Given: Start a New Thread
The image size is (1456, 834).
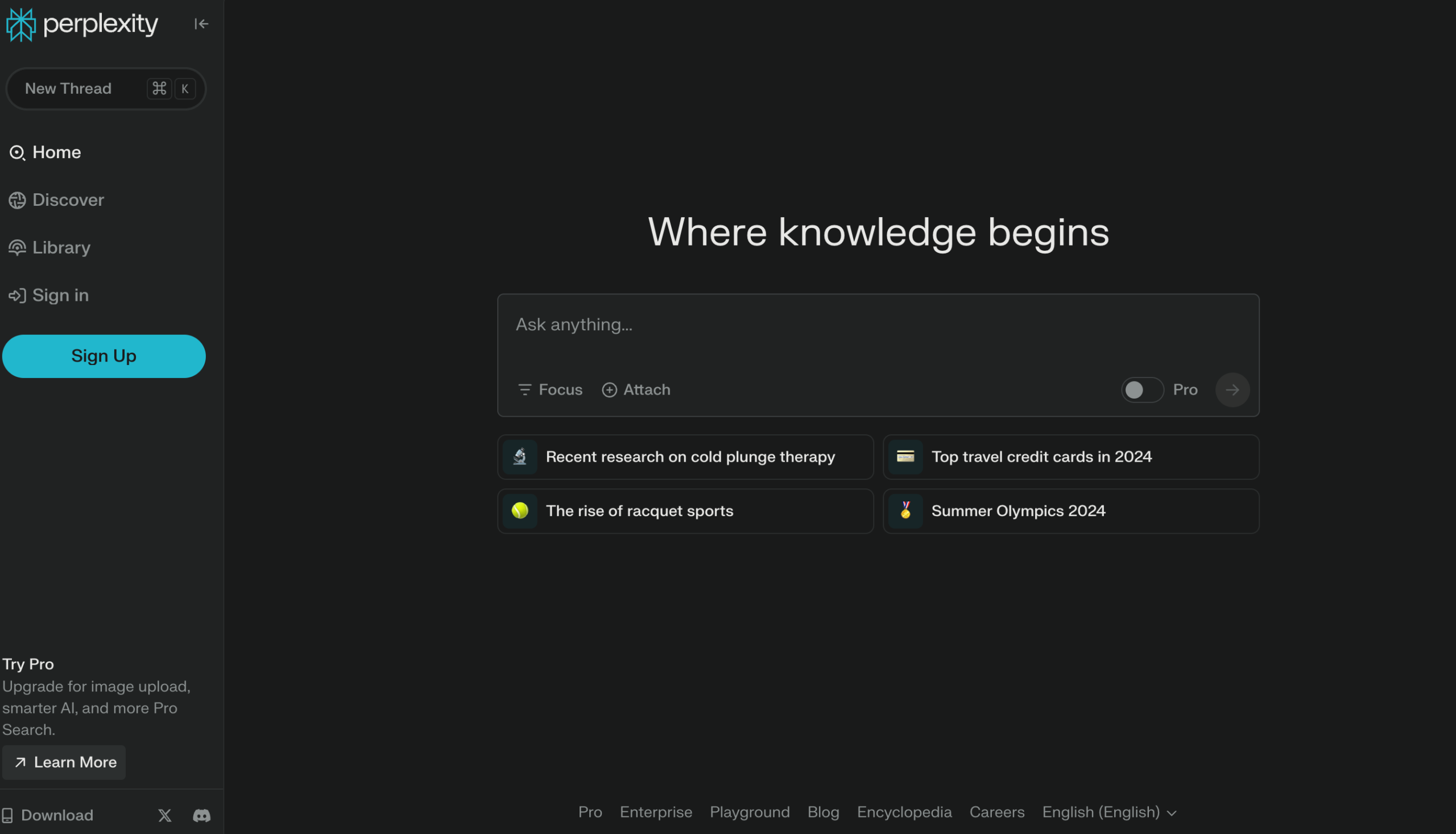Looking at the screenshot, I should pyautogui.click(x=106, y=89).
